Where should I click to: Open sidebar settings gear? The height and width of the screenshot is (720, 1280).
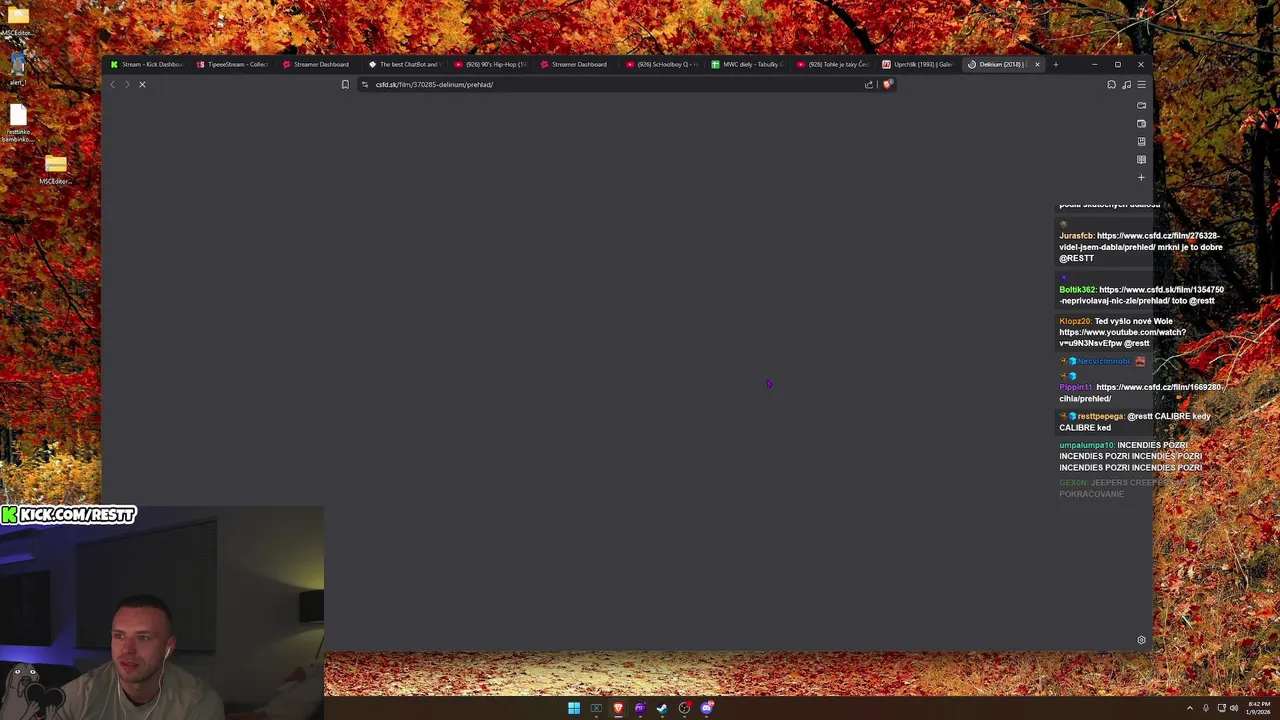tap(1141, 640)
